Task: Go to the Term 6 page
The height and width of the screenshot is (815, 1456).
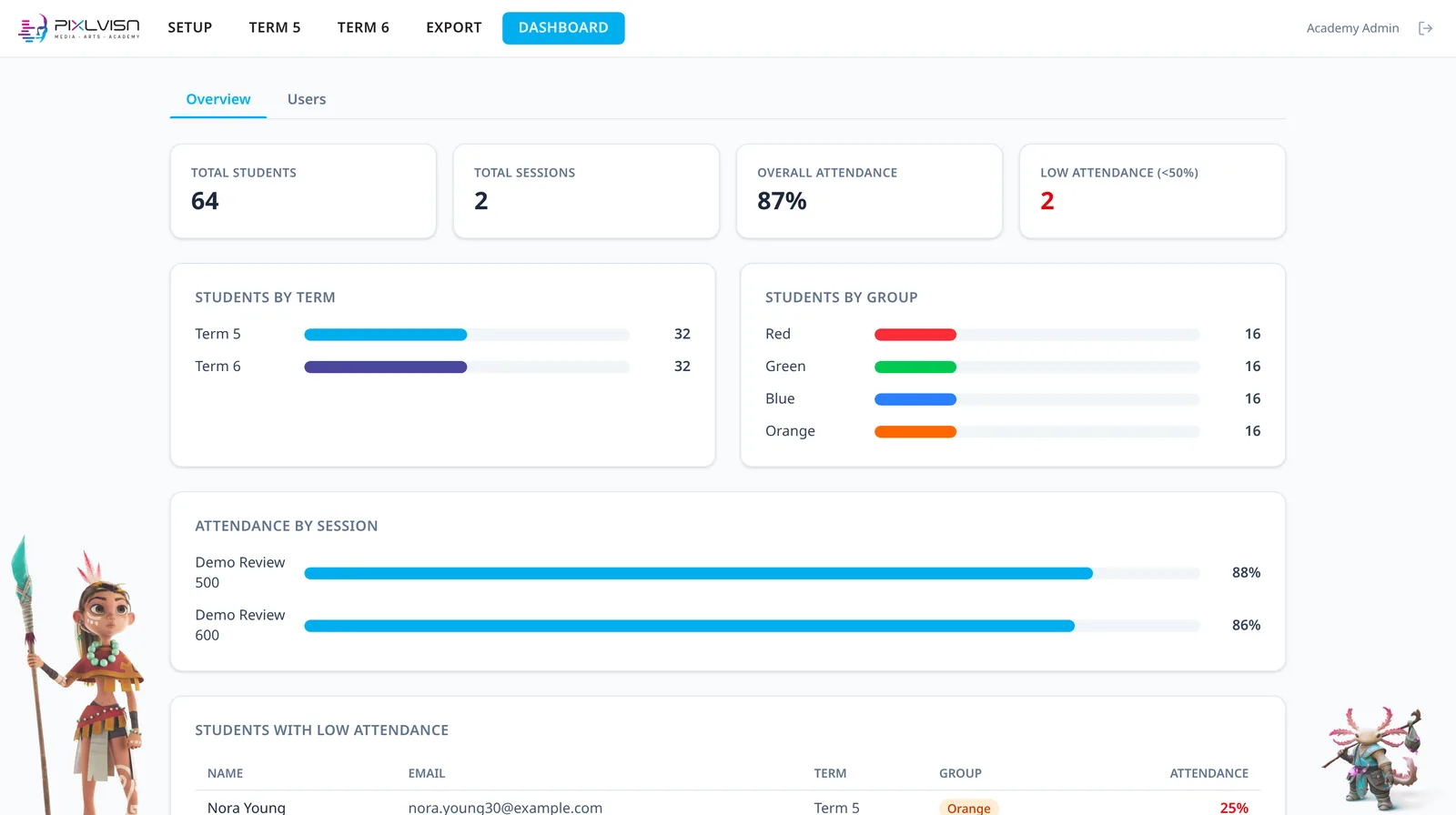Action: click(x=363, y=28)
